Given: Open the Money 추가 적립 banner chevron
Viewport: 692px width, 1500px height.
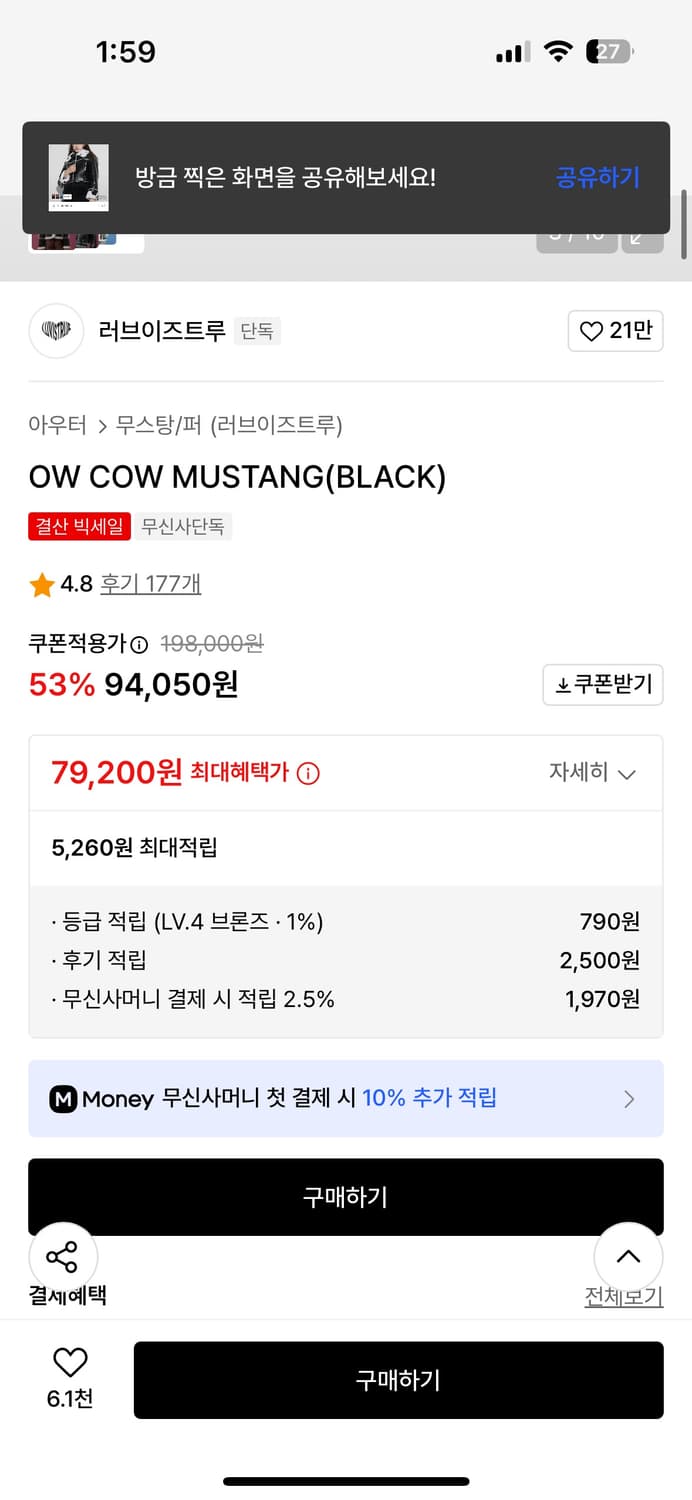Looking at the screenshot, I should (630, 1099).
